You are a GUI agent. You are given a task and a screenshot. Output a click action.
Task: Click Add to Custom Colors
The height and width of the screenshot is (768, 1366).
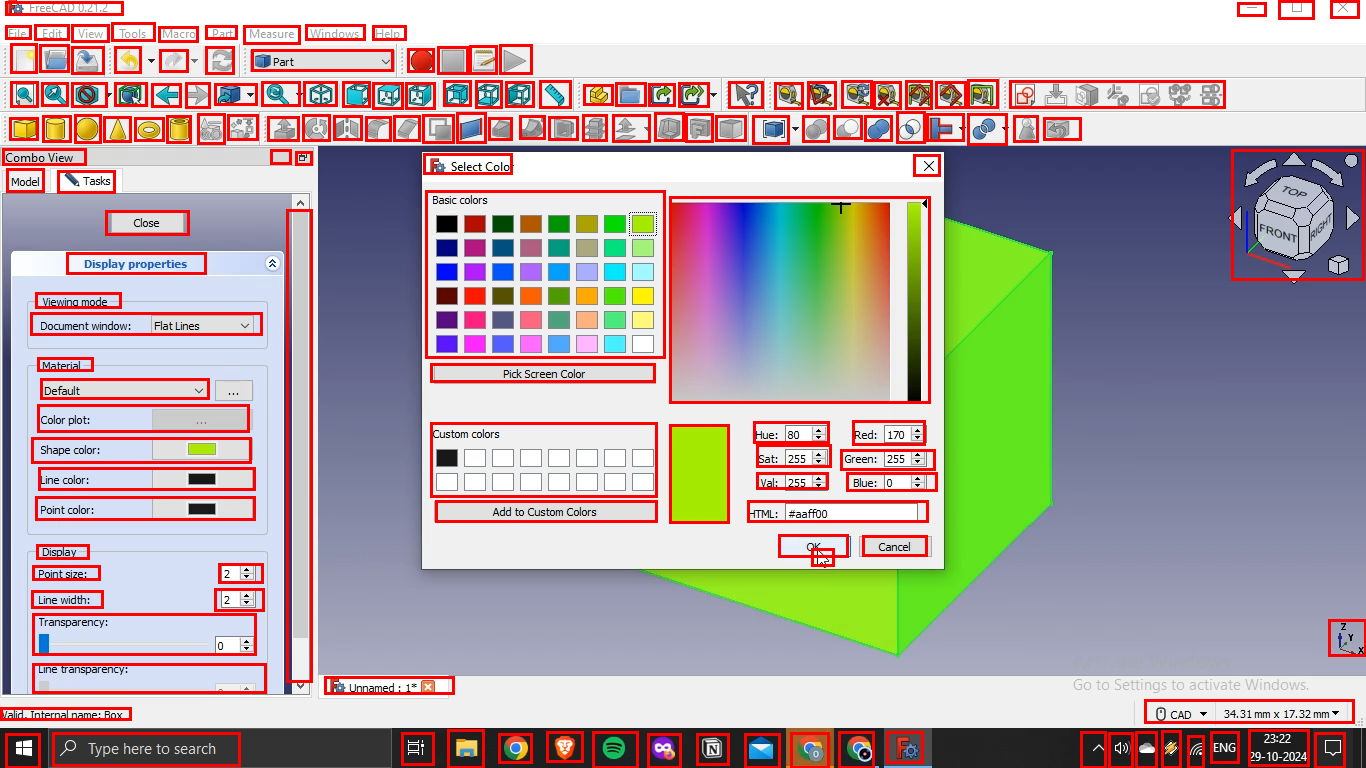pos(545,511)
